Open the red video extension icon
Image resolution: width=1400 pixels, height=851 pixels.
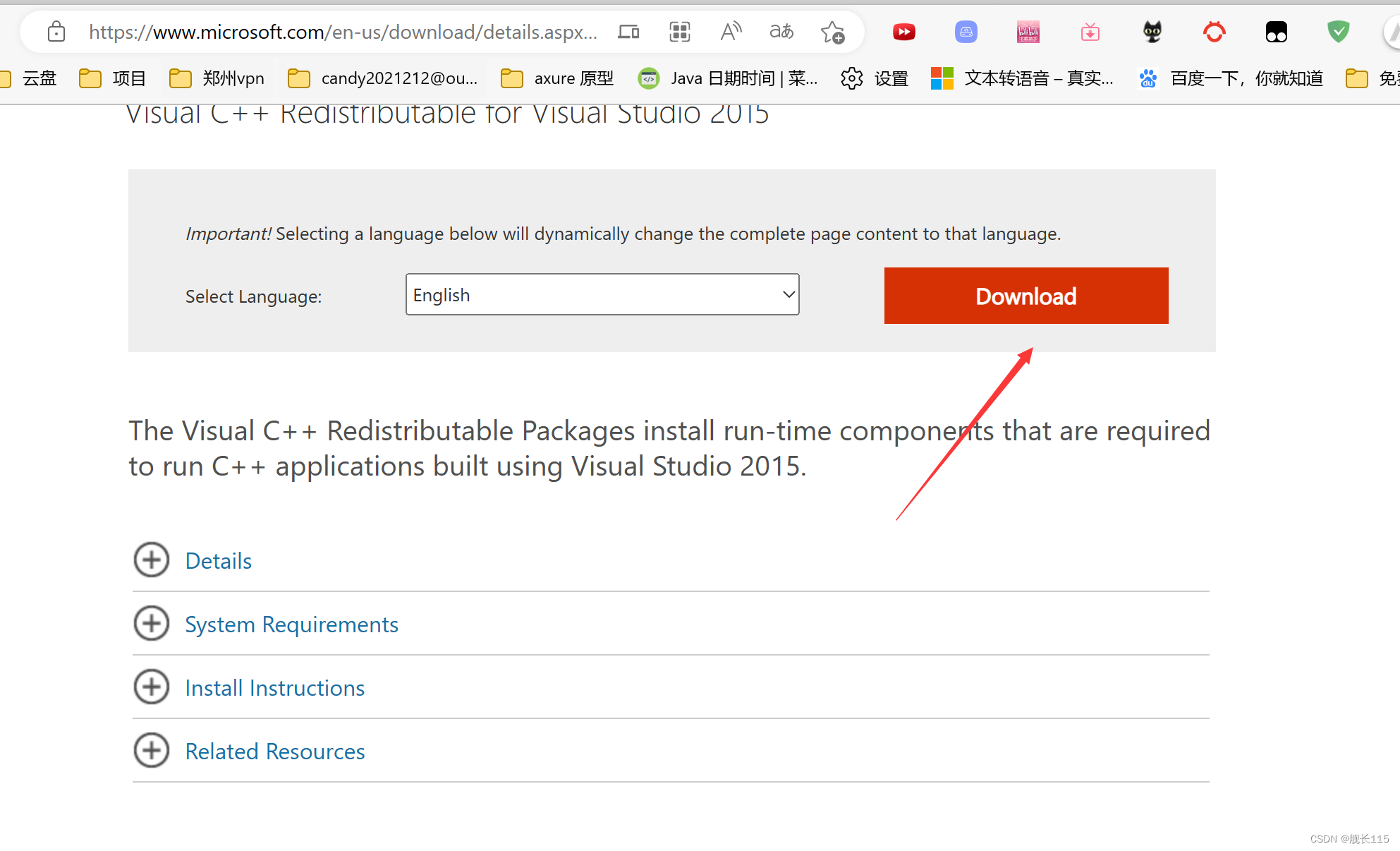[x=903, y=32]
